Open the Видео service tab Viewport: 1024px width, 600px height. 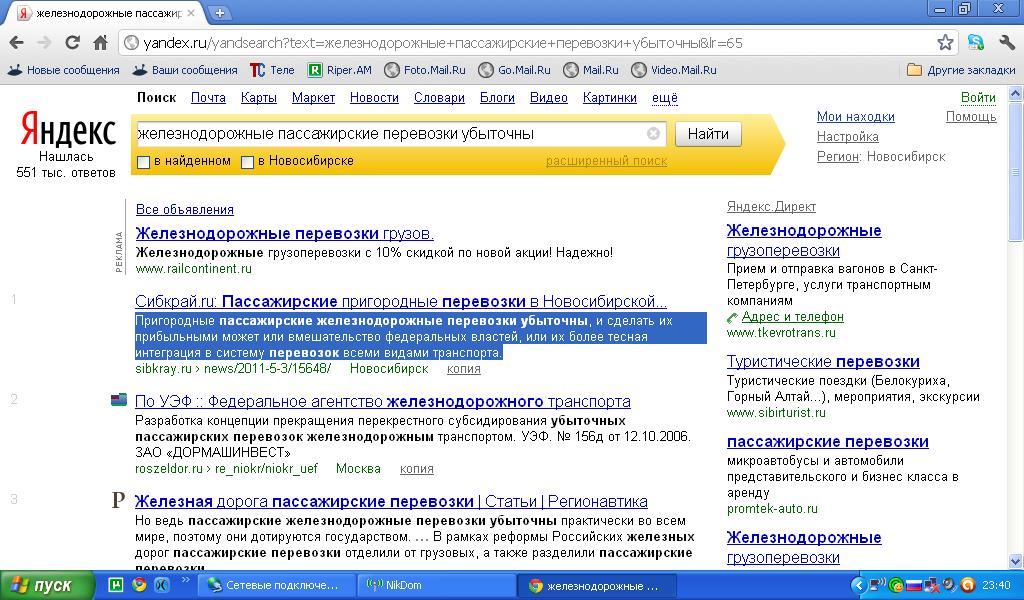[x=549, y=98]
